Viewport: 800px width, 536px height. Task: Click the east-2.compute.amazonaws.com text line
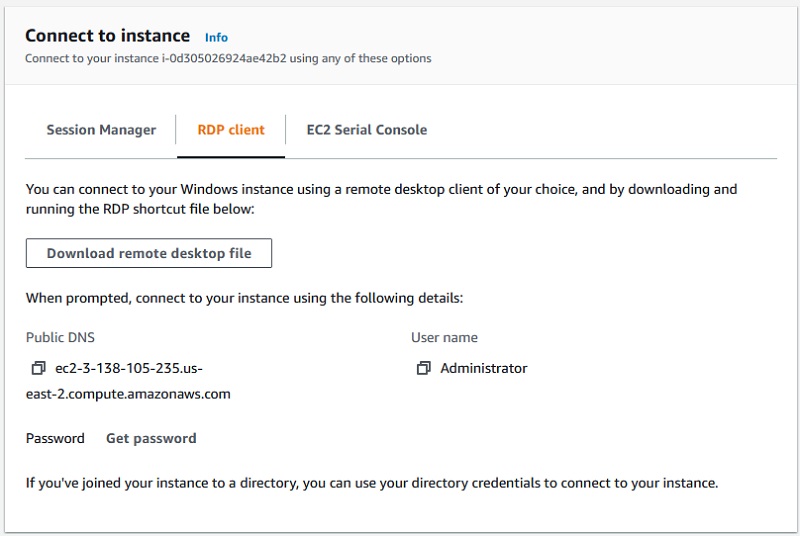(128, 394)
